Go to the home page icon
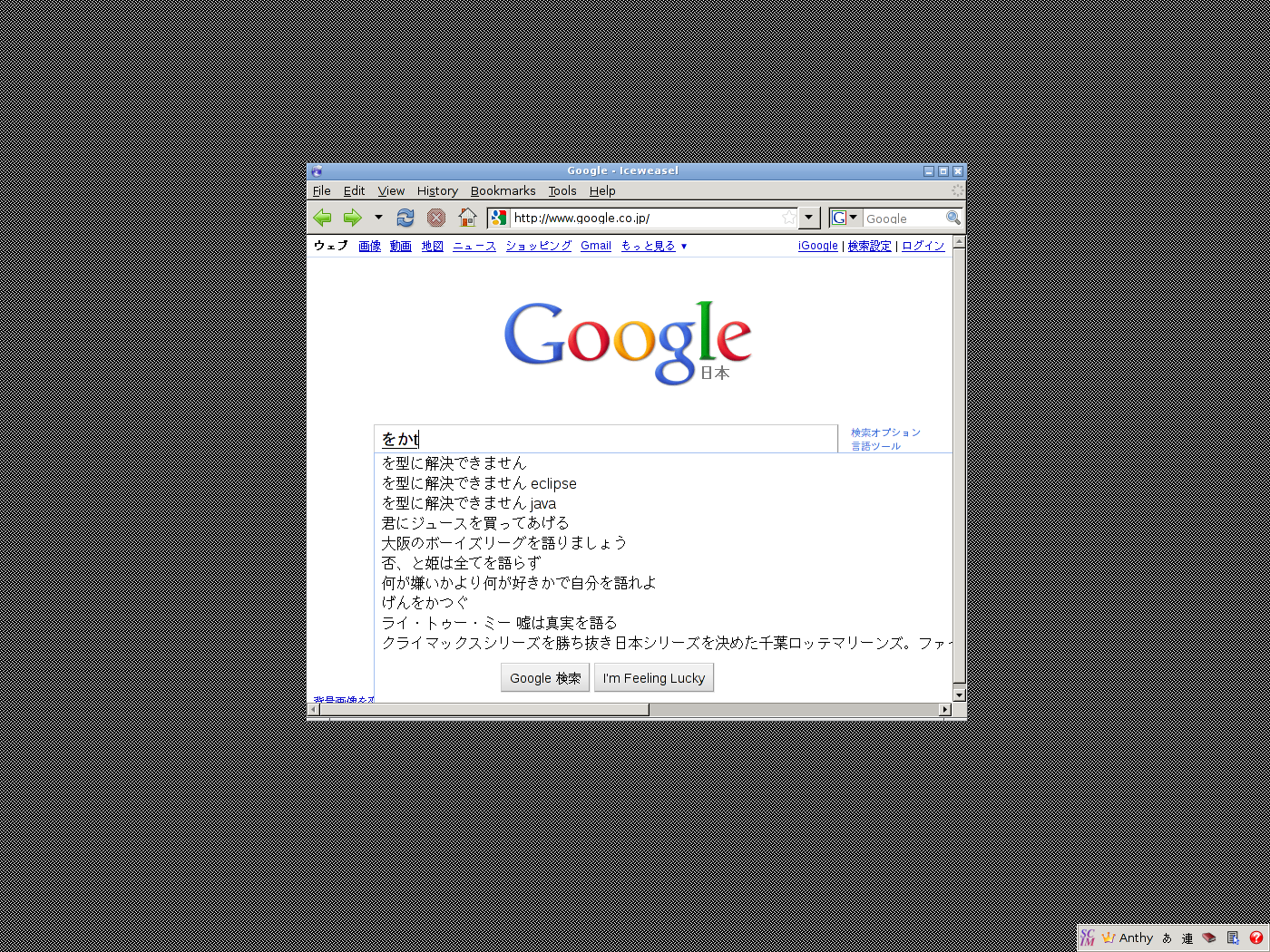Image resolution: width=1270 pixels, height=952 pixels. [x=467, y=218]
